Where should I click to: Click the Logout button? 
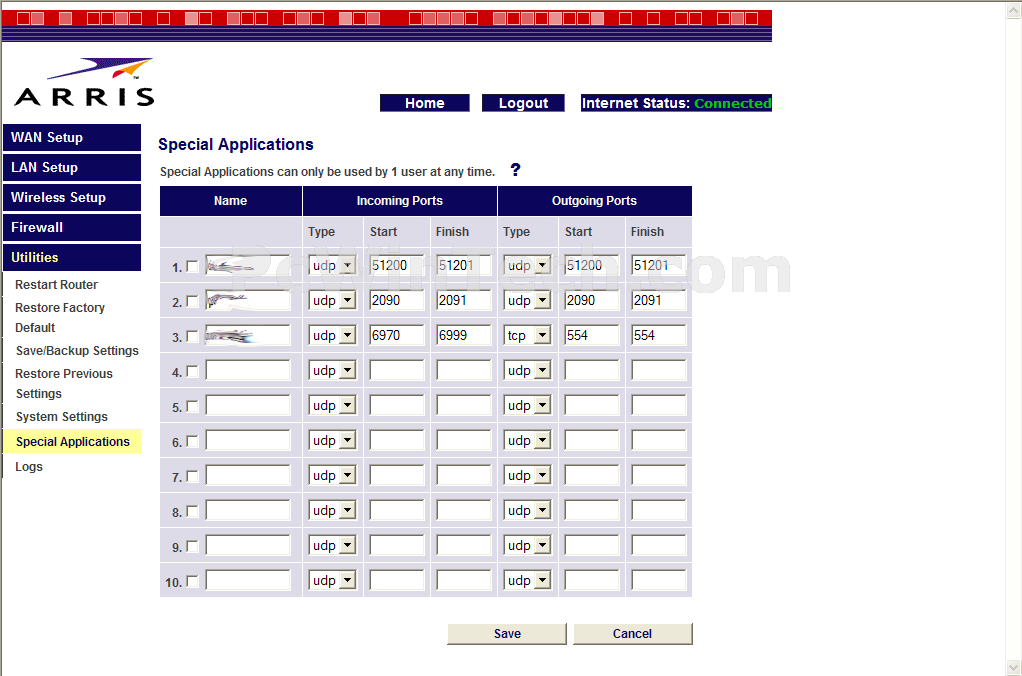(x=523, y=103)
